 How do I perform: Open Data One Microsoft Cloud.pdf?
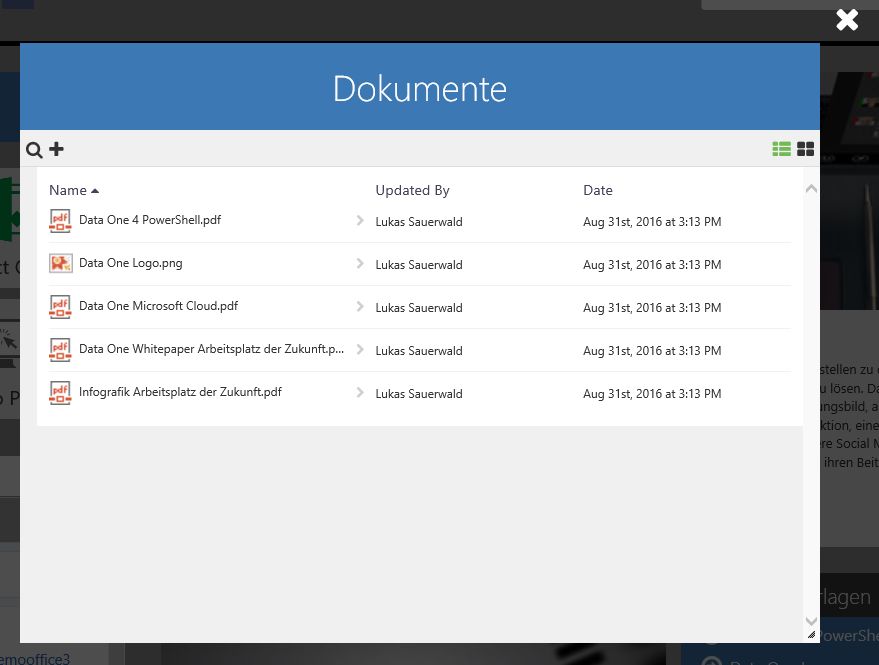click(158, 306)
